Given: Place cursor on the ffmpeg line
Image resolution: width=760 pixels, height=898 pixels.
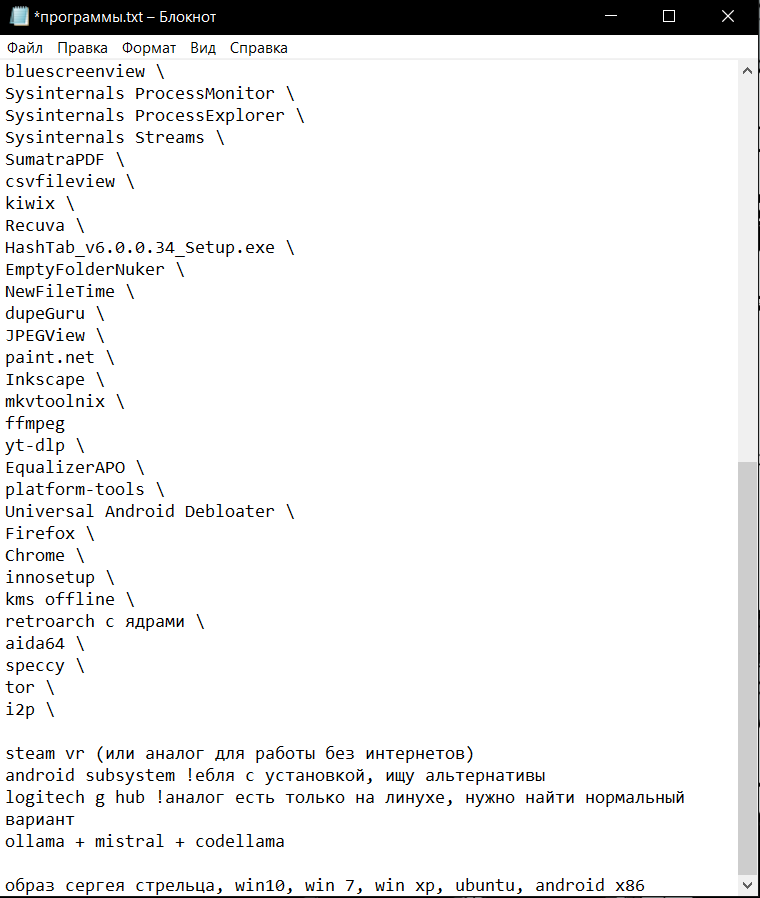Looking at the screenshot, I should [35, 424].
